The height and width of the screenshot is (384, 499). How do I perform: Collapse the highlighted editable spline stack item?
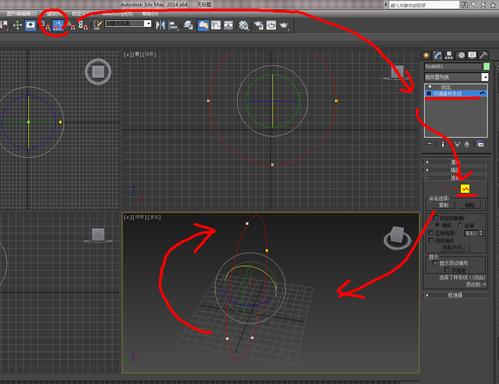[429, 93]
